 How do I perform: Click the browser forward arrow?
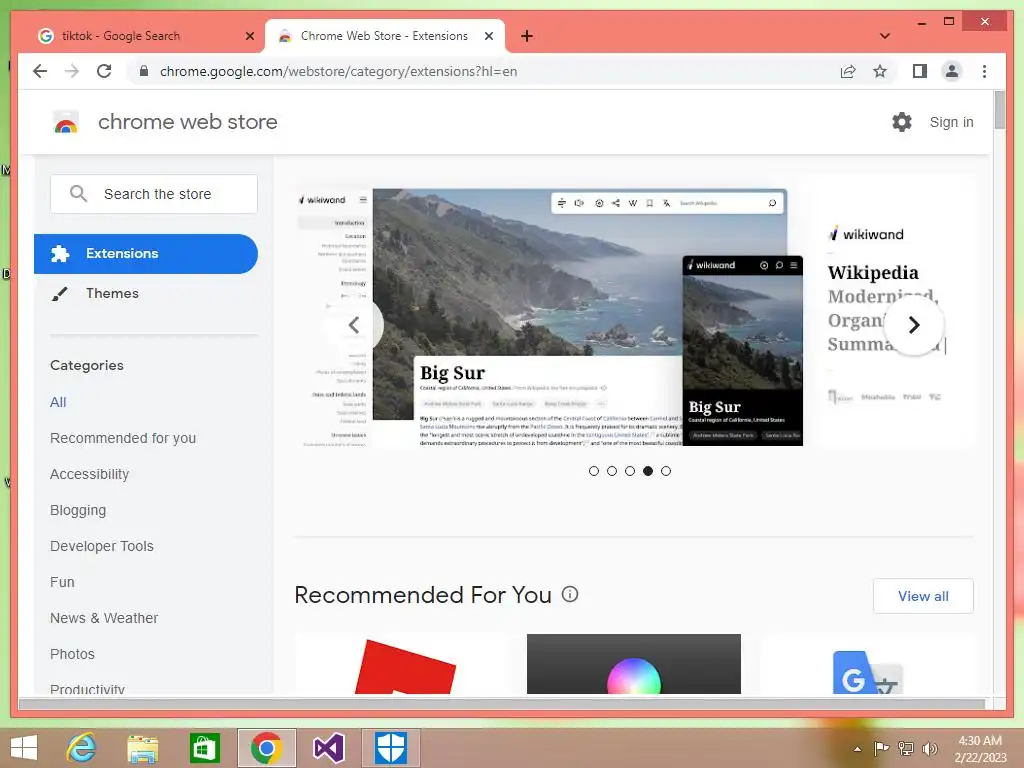tap(72, 71)
